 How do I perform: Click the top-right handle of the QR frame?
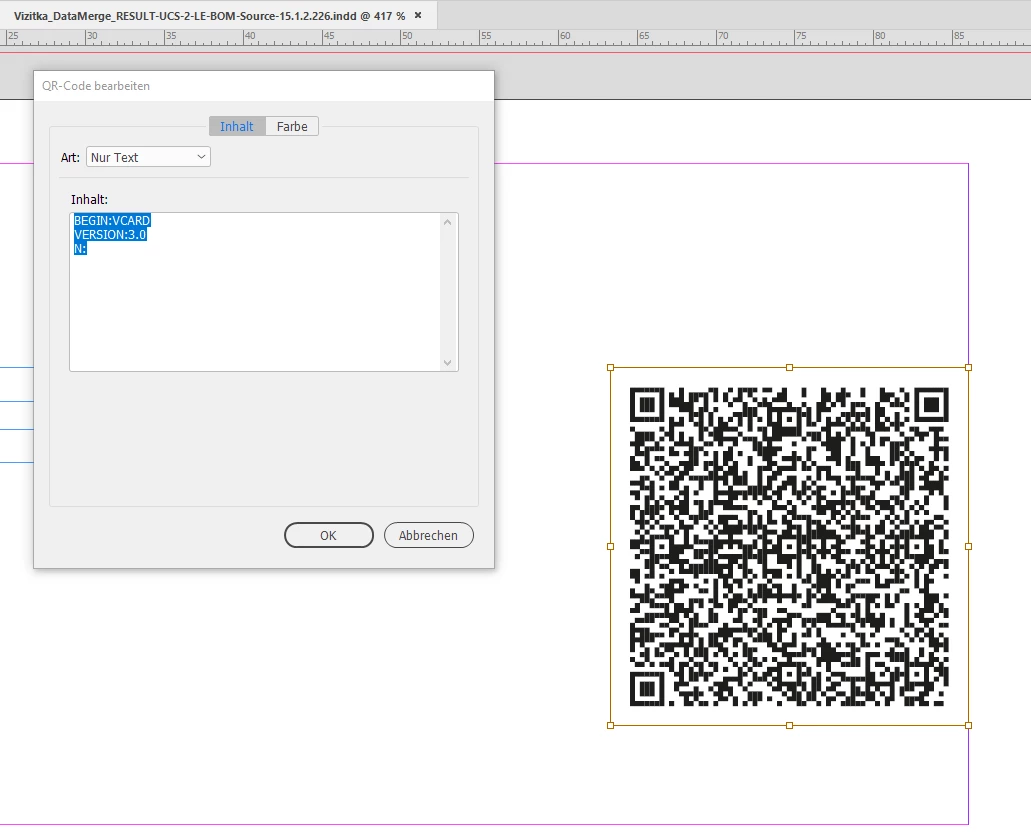tap(969, 368)
